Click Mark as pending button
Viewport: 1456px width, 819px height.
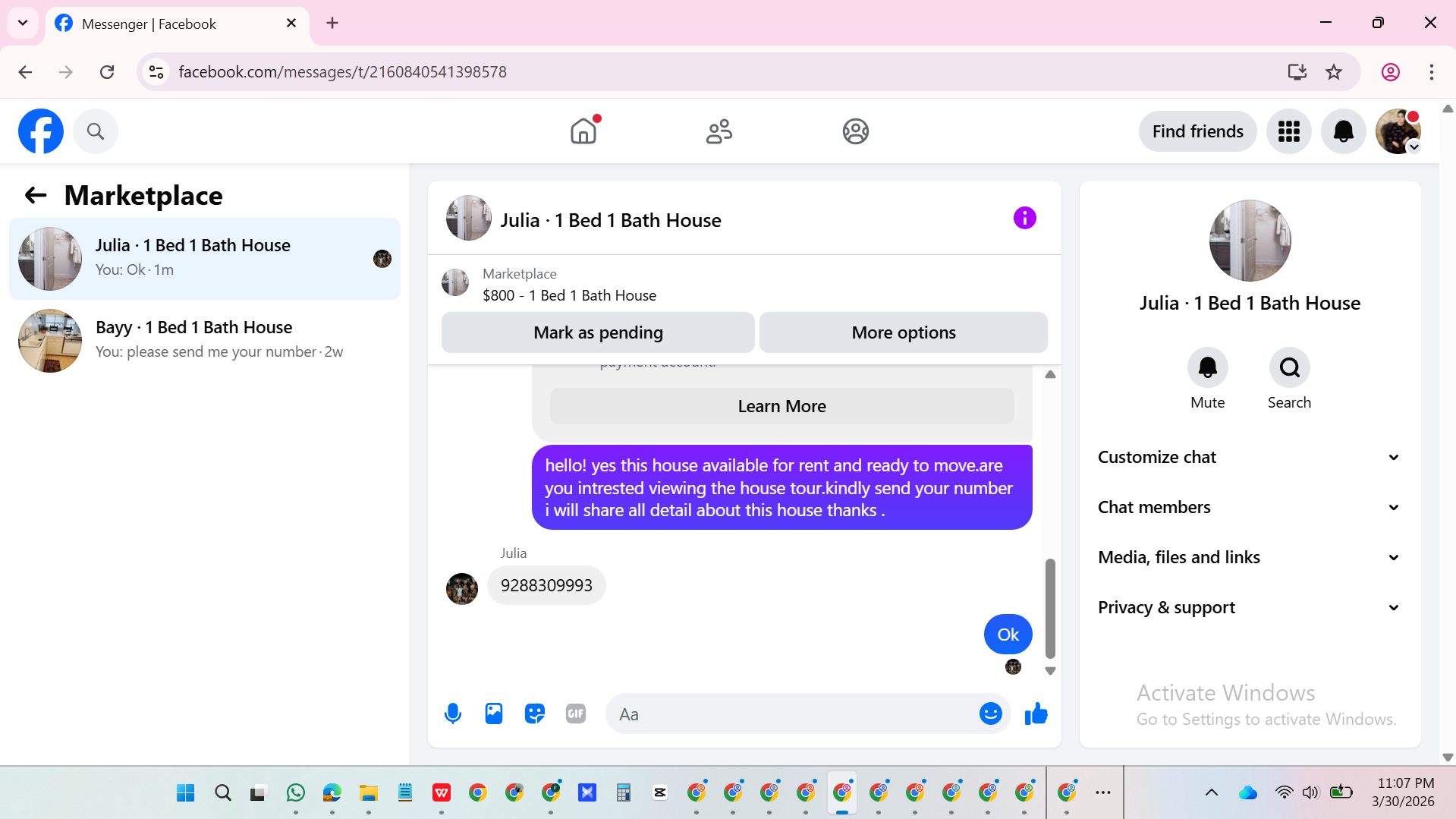(x=598, y=332)
